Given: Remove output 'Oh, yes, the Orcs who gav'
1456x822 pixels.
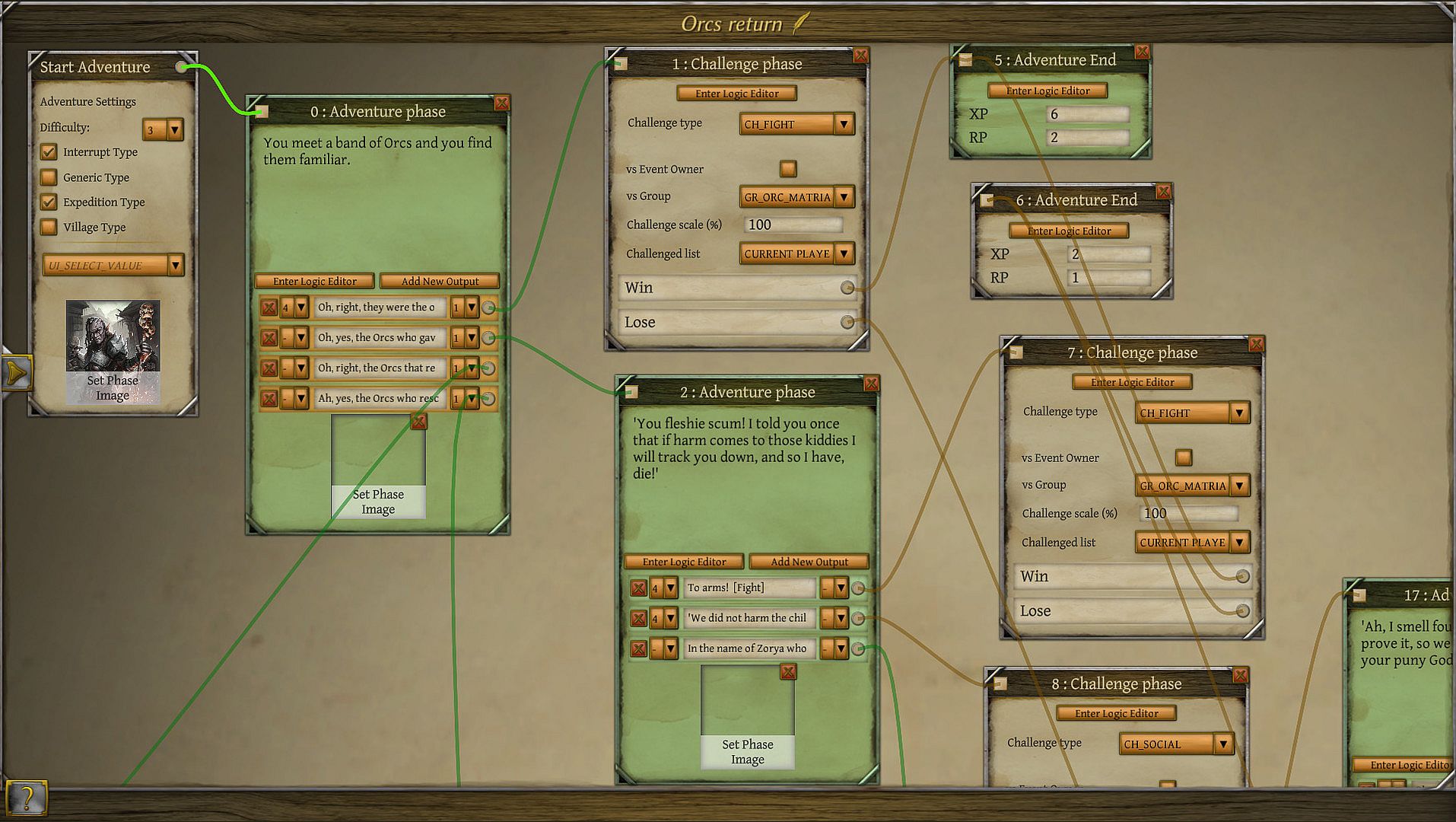Looking at the screenshot, I should [x=269, y=338].
